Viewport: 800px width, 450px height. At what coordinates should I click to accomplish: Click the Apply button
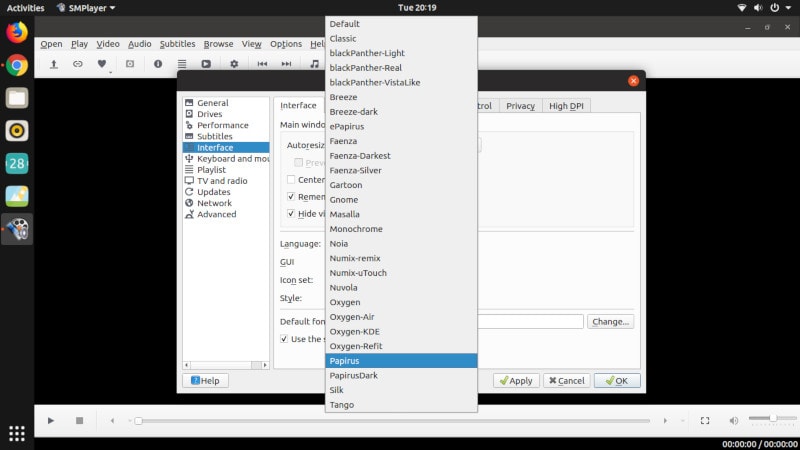pyautogui.click(x=515, y=380)
